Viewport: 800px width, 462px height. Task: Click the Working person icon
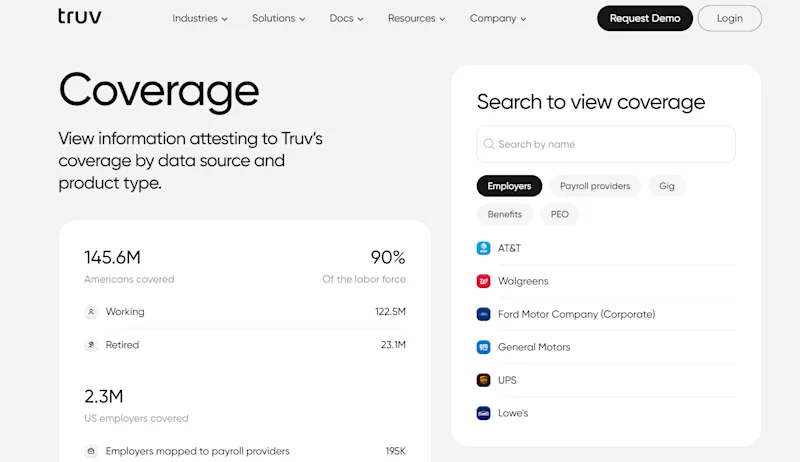pyautogui.click(x=91, y=312)
